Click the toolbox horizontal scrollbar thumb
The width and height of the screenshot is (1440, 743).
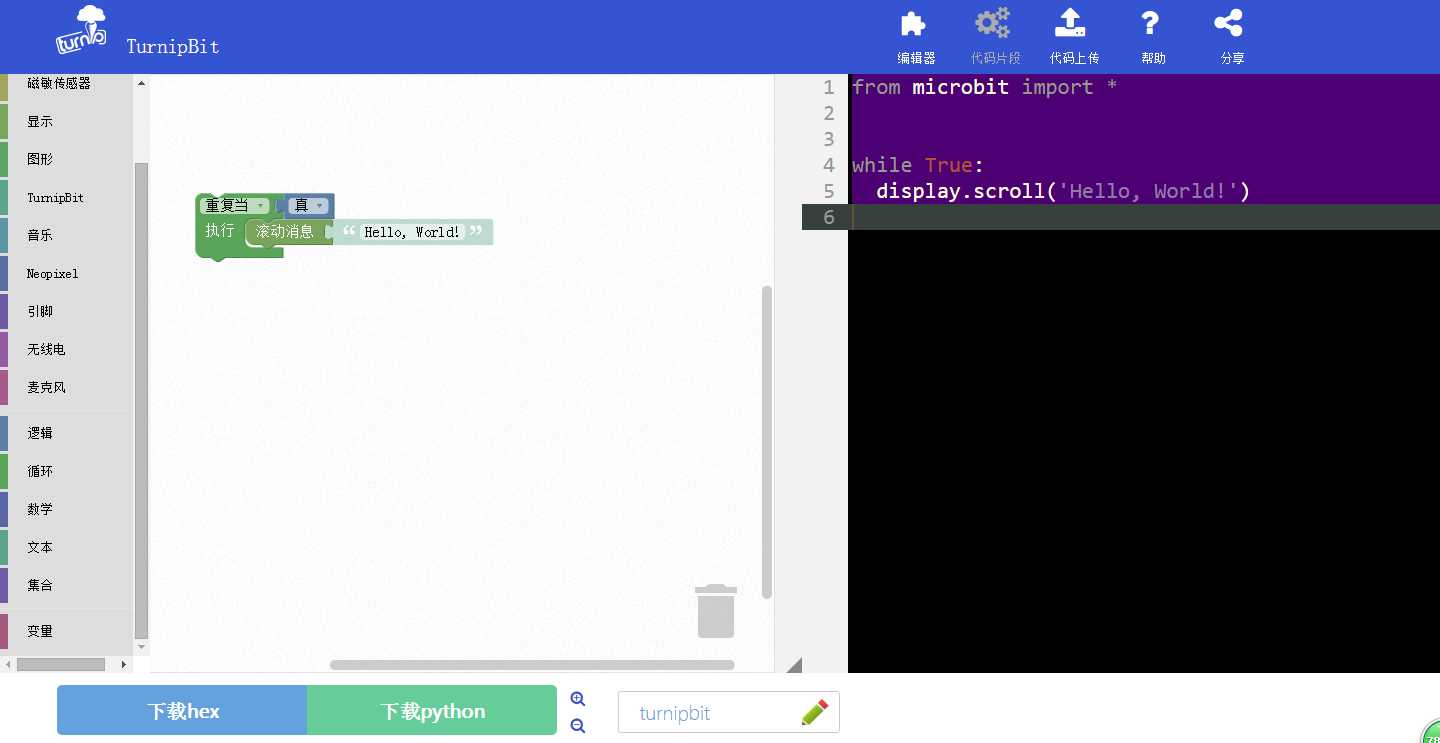pos(61,664)
